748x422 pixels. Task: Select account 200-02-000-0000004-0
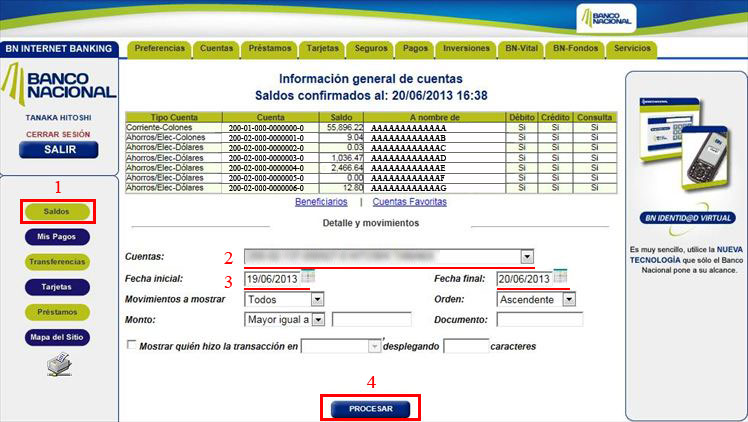click(266, 168)
